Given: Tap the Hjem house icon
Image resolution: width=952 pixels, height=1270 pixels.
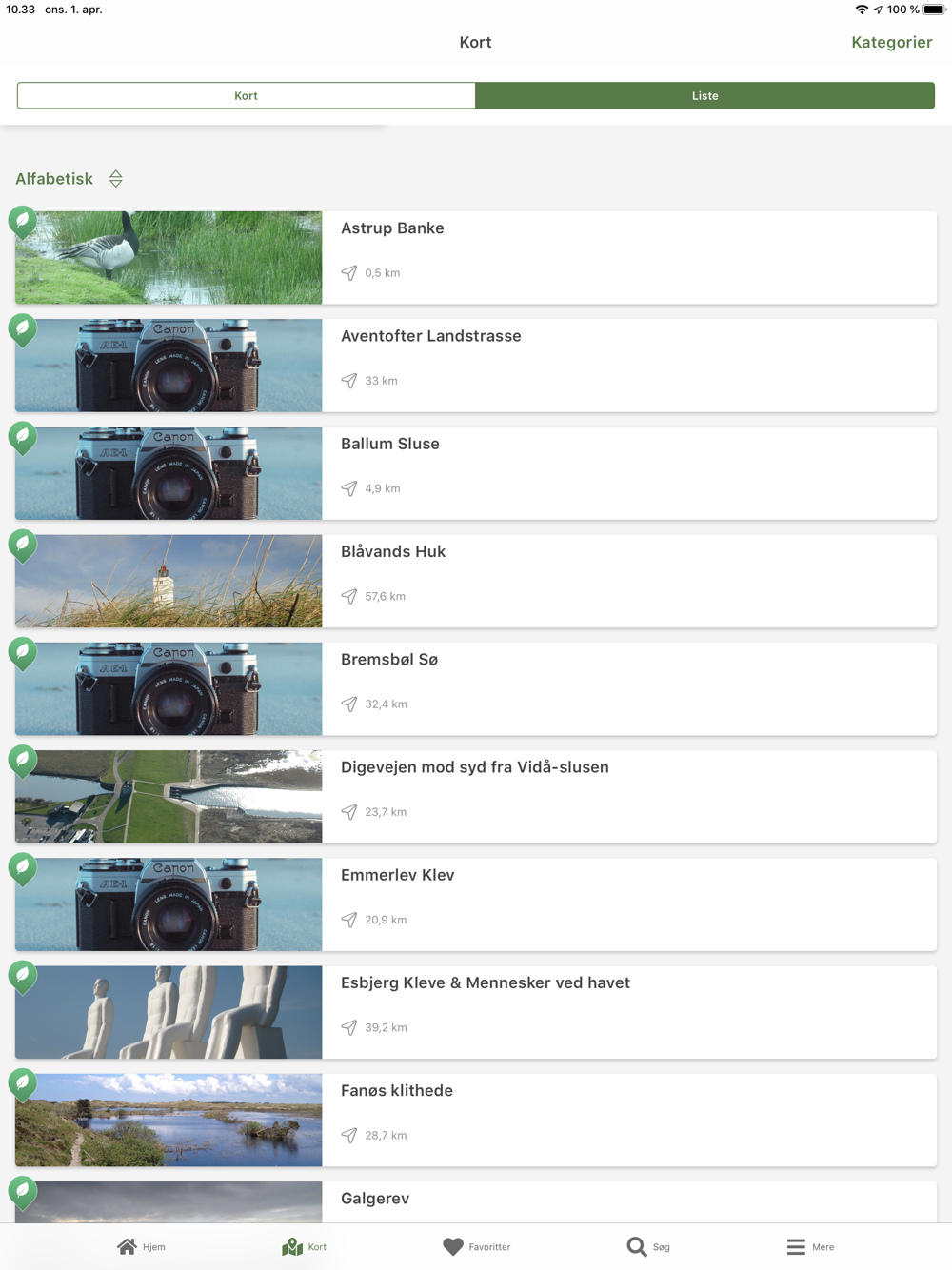Looking at the screenshot, I should [127, 1246].
